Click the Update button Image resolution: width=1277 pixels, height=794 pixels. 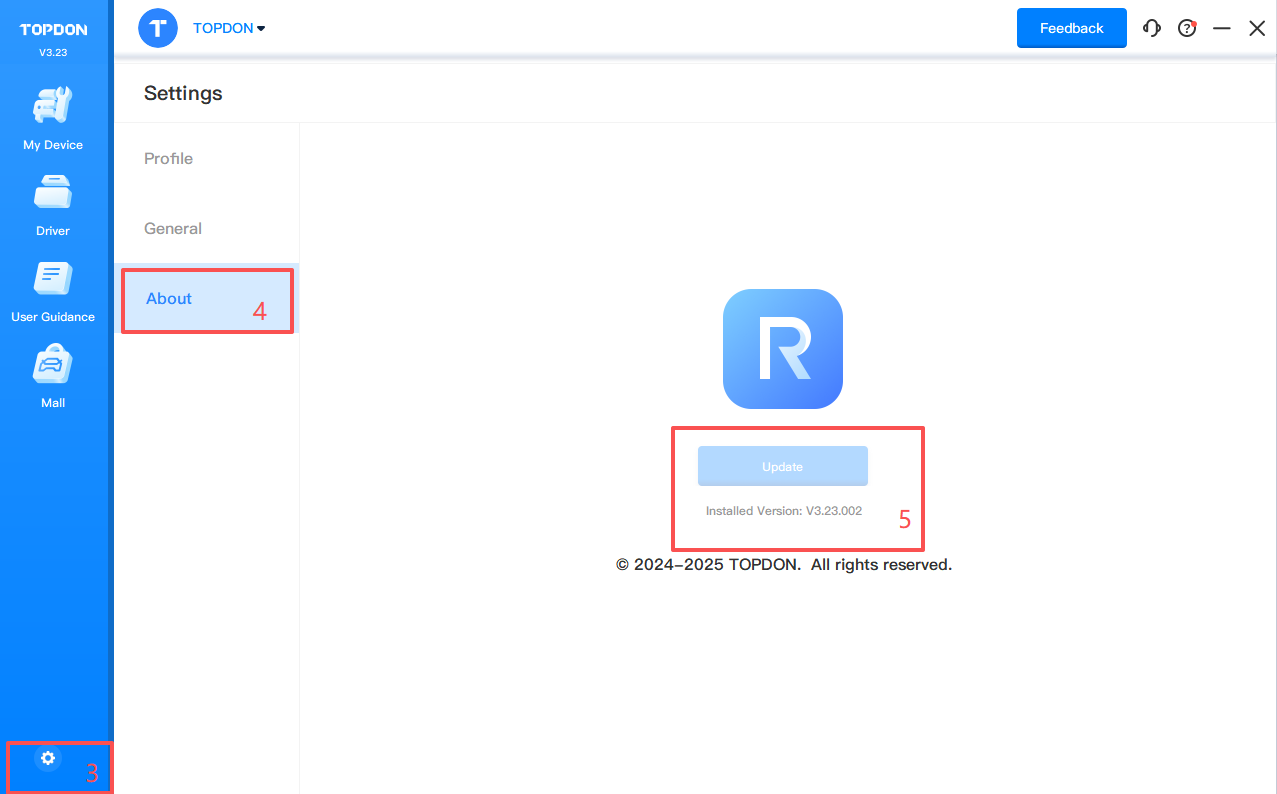[x=782, y=466]
